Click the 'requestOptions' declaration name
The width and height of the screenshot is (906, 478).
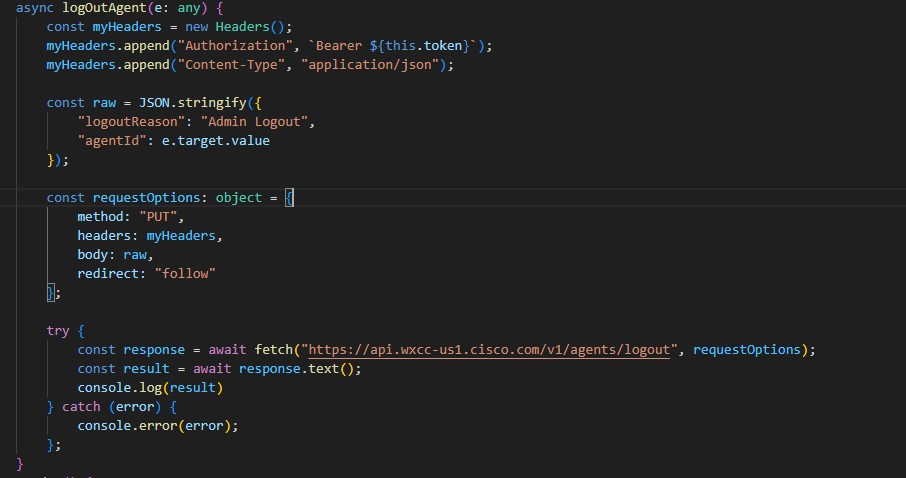pos(146,198)
